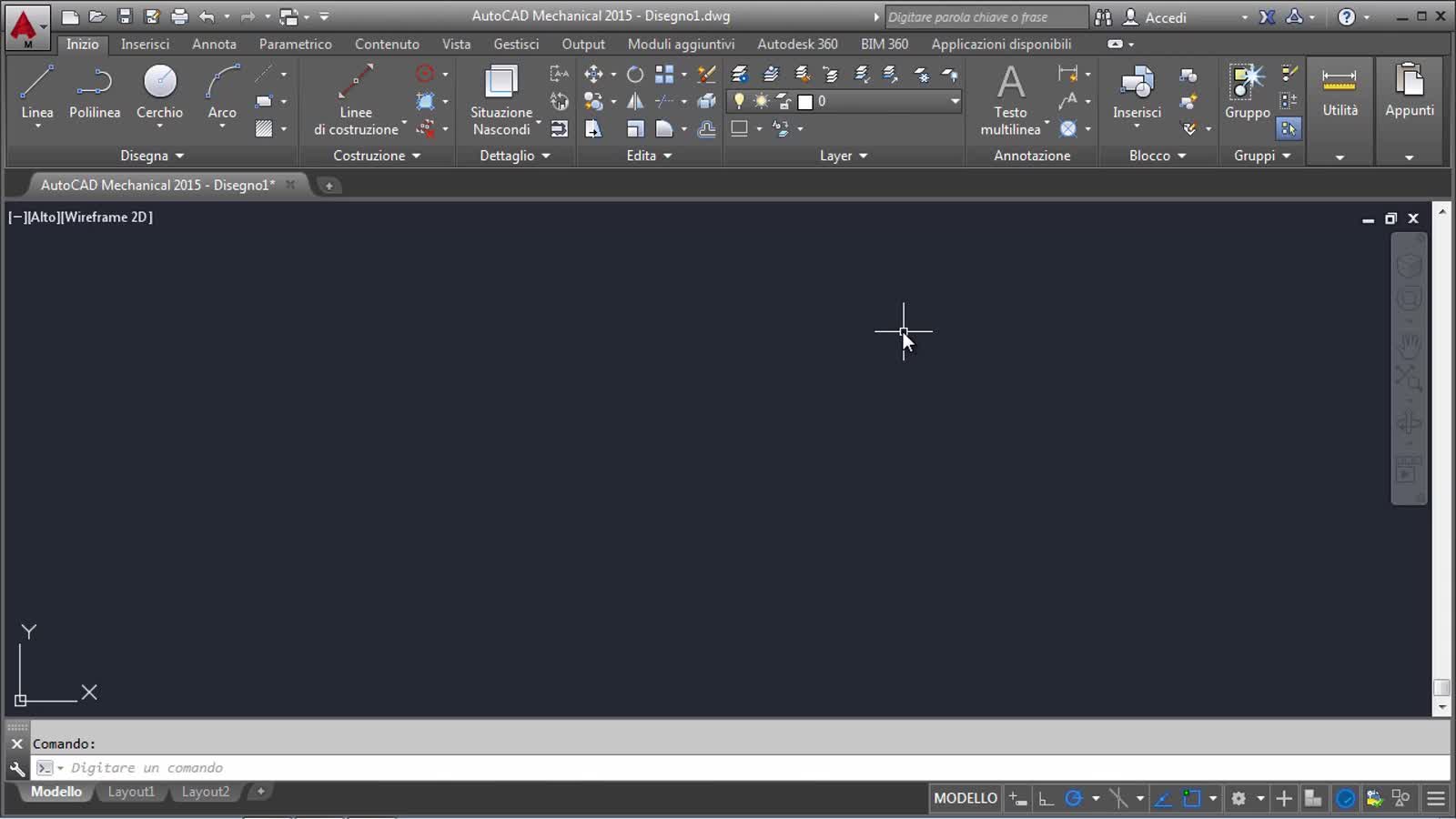Image resolution: width=1456 pixels, height=819 pixels.
Task: Click the Inserisci block icon
Action: coord(1137,92)
